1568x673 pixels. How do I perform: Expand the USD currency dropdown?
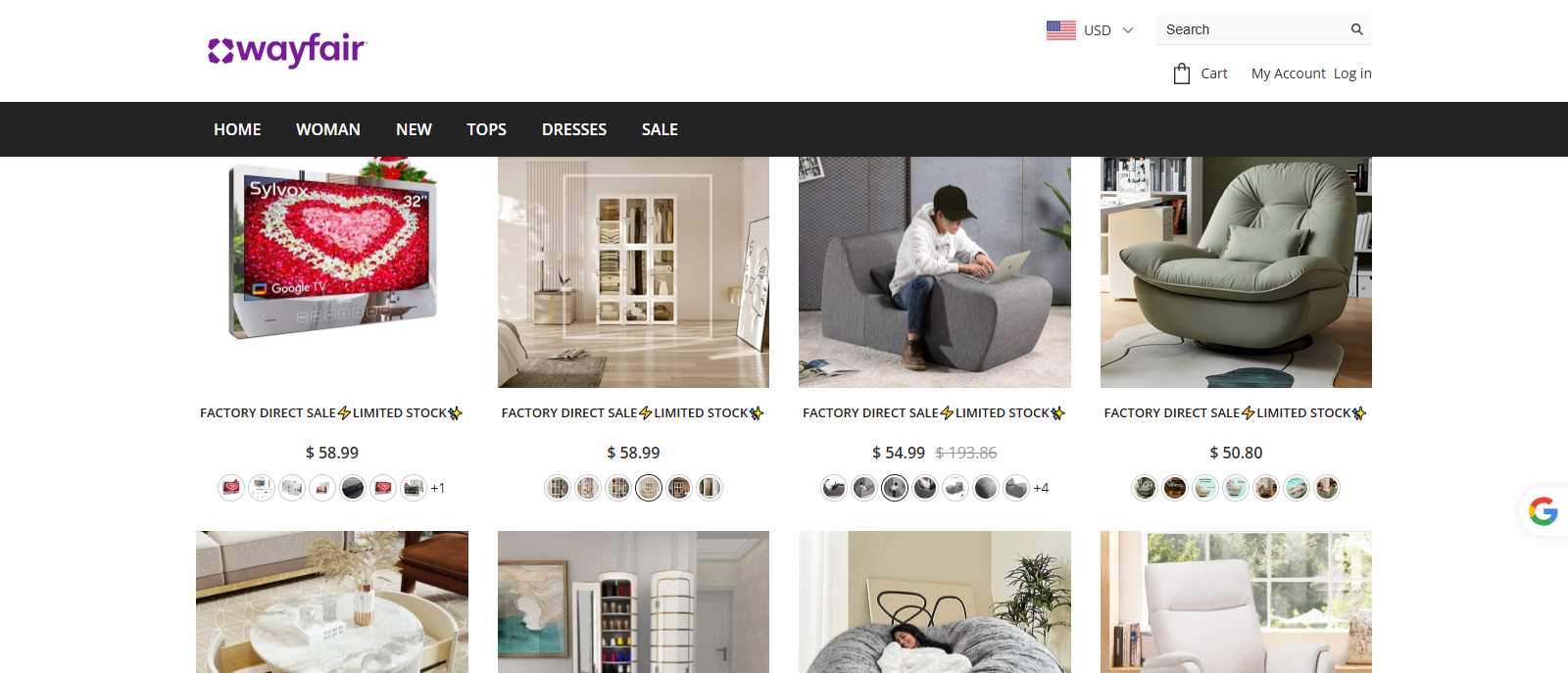pos(1109,30)
